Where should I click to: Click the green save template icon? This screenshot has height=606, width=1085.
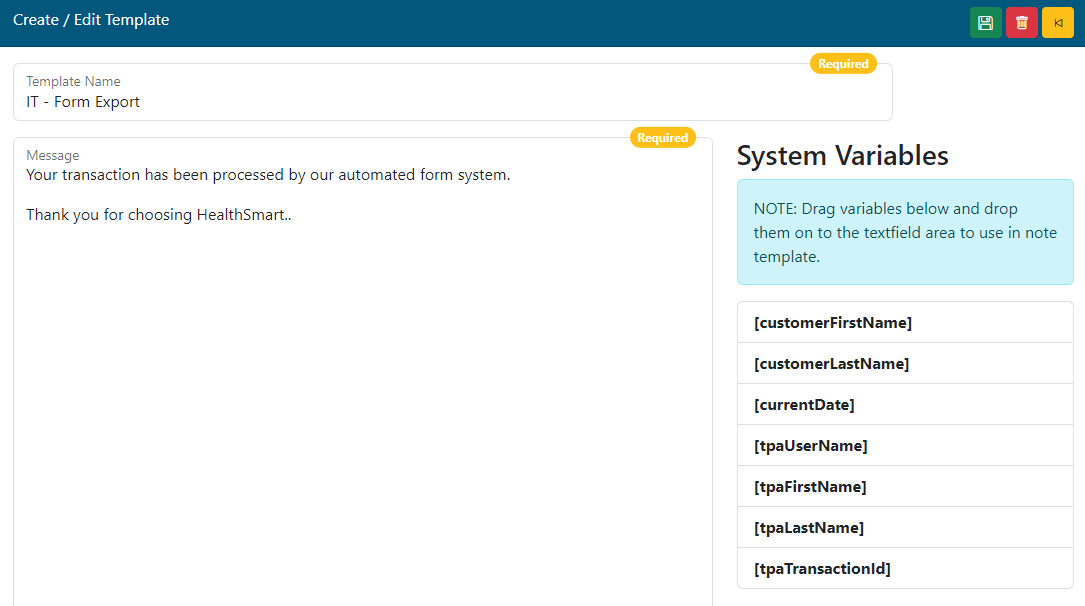pos(985,23)
